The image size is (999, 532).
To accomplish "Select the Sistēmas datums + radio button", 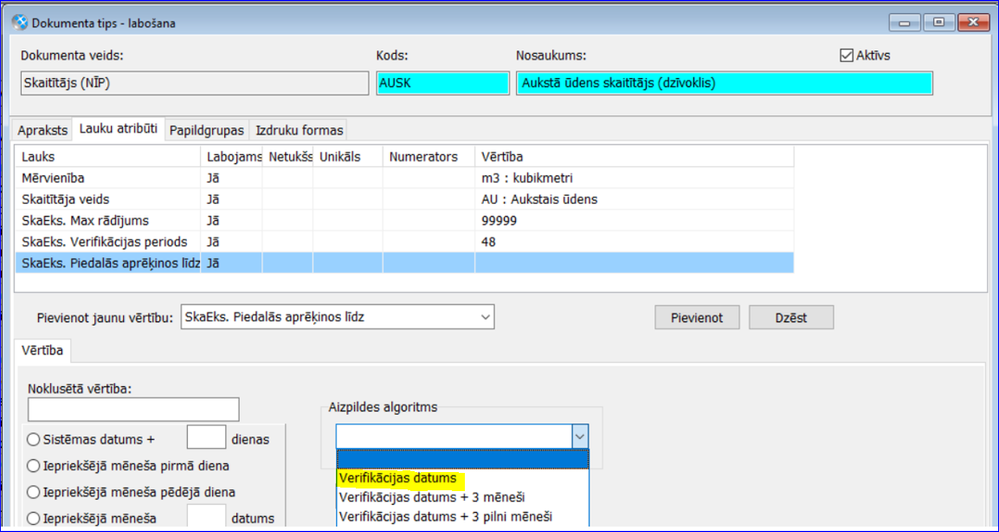I will point(33,440).
